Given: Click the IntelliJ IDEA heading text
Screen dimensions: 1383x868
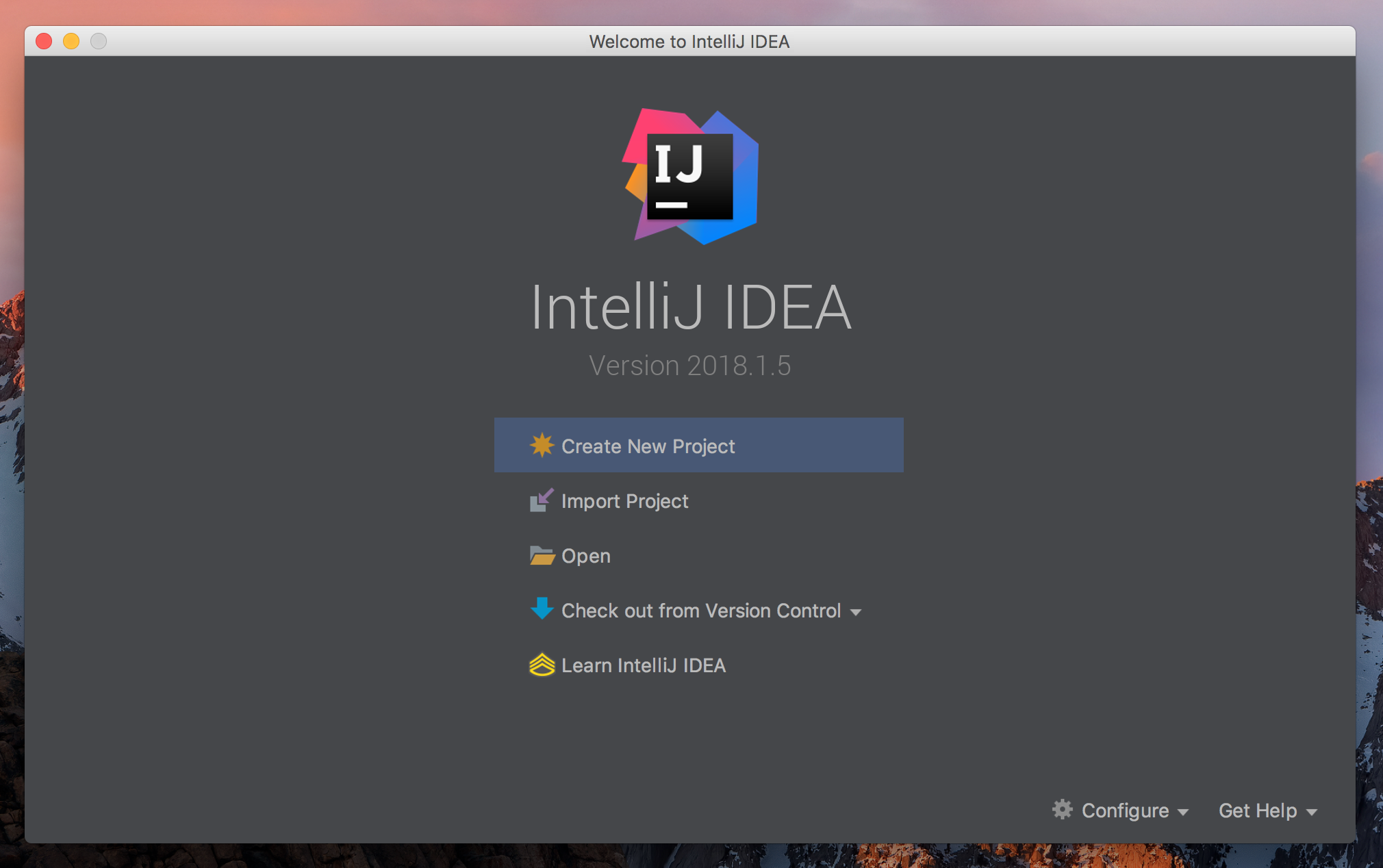Looking at the screenshot, I should [x=691, y=307].
